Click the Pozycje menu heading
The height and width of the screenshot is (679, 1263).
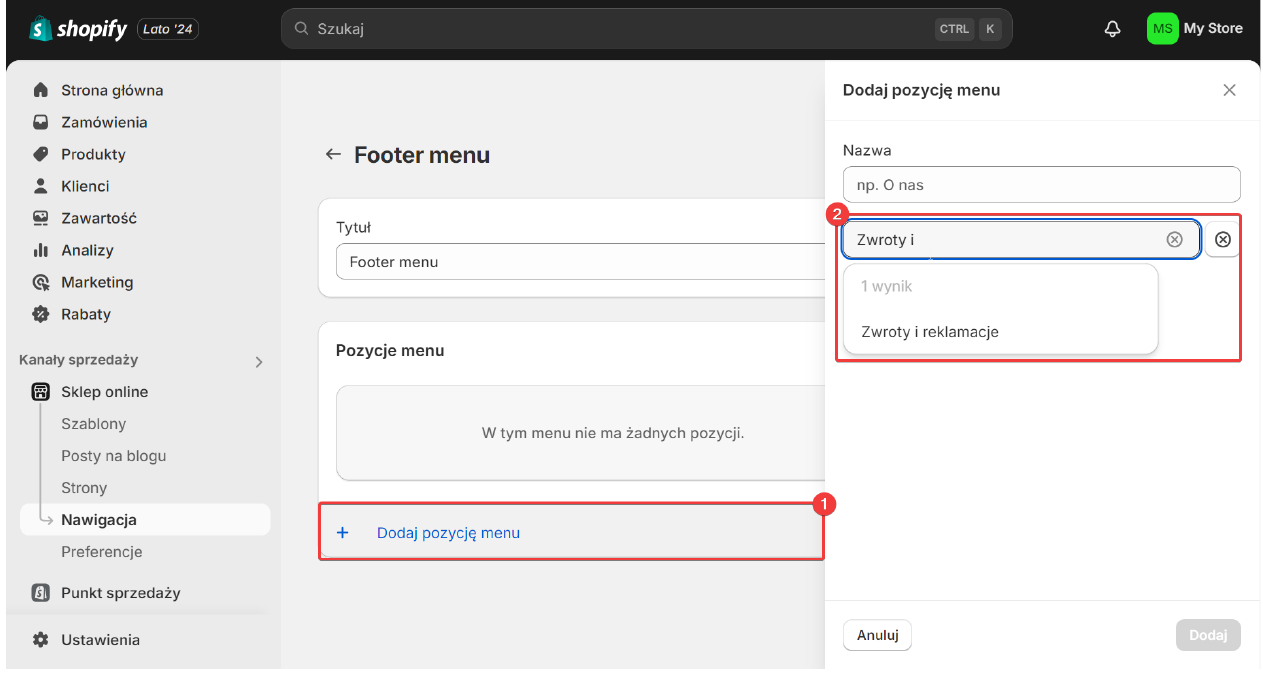(x=390, y=351)
